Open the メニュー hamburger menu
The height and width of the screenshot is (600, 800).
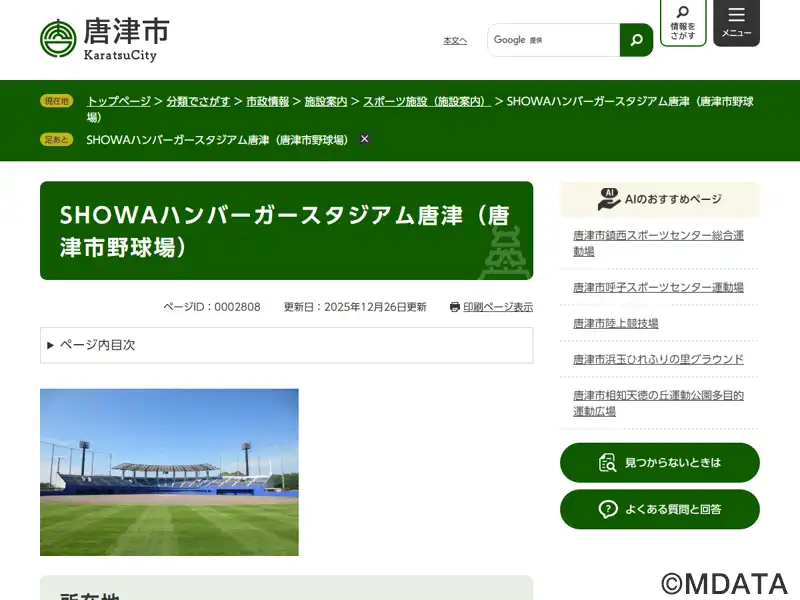(736, 22)
